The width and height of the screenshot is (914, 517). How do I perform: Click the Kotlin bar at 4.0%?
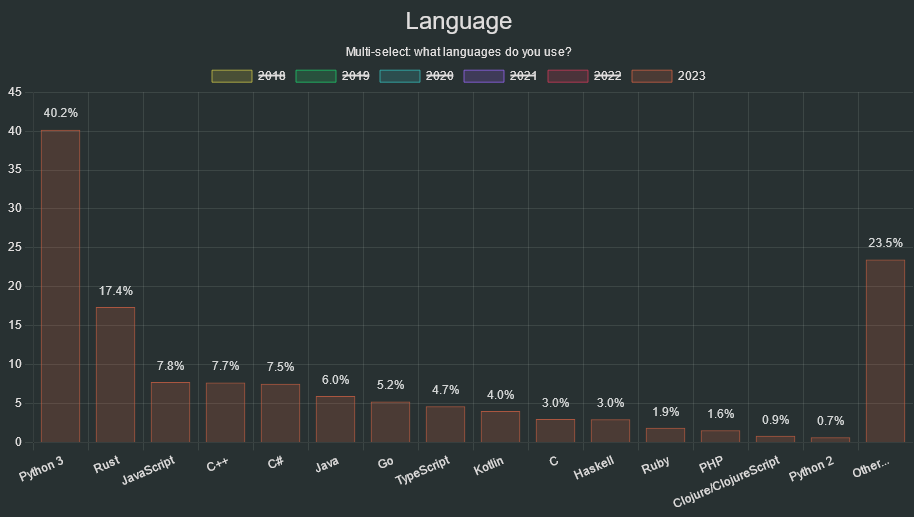point(500,427)
